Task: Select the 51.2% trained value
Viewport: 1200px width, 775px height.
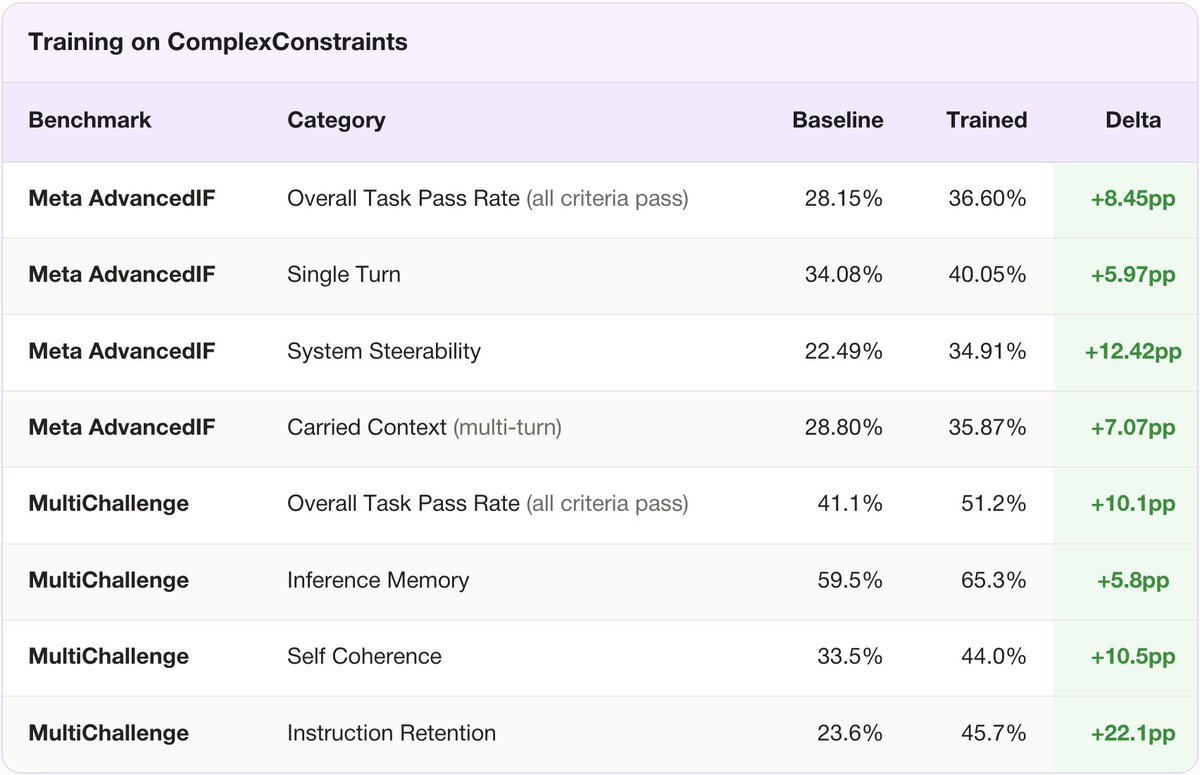Action: 994,504
